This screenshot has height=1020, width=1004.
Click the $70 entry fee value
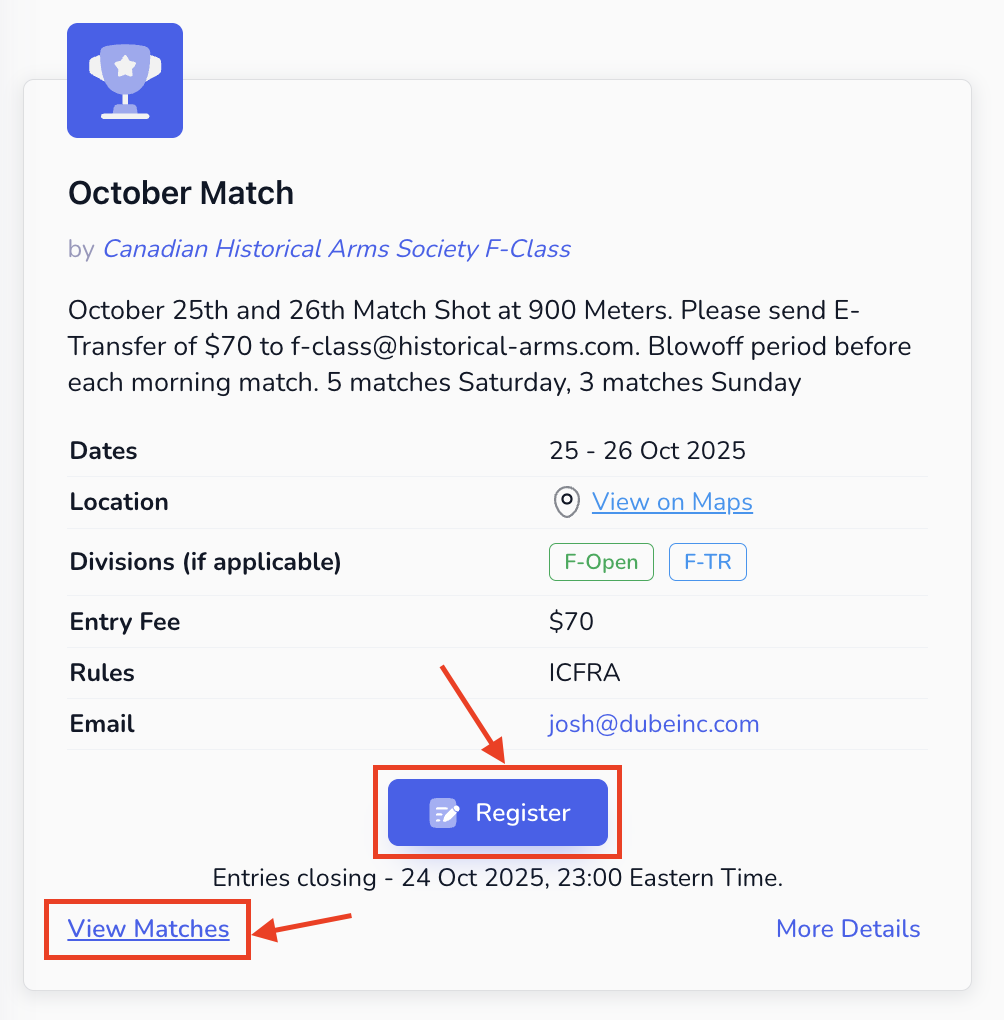[571, 622]
